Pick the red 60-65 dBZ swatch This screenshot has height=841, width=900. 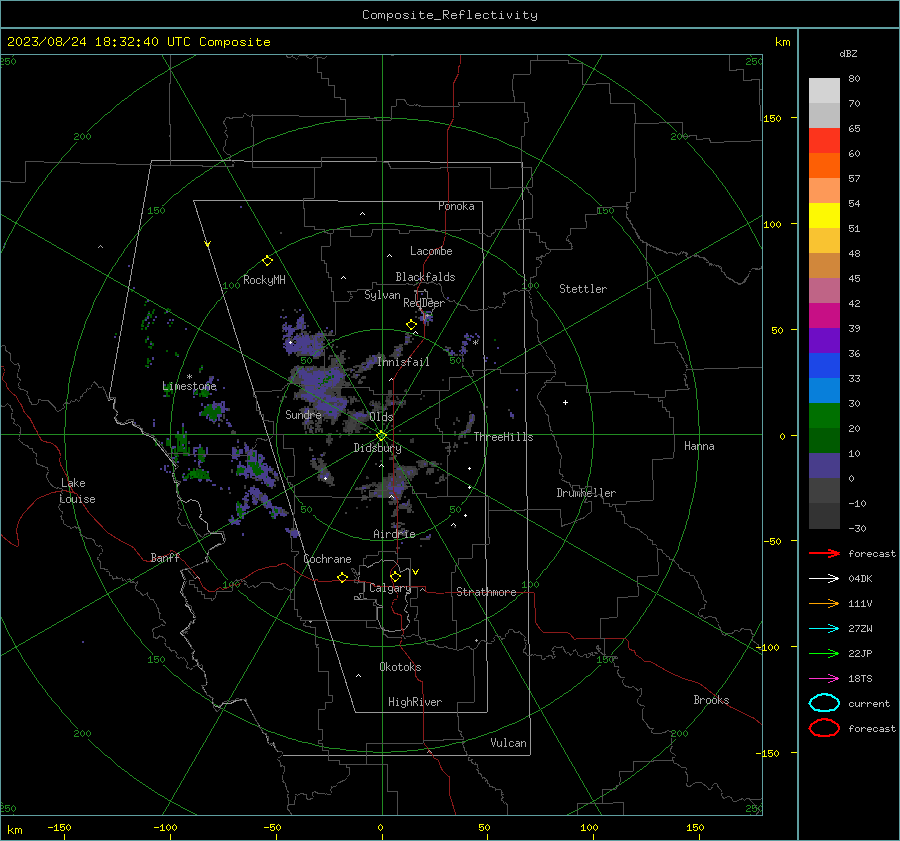click(824, 141)
